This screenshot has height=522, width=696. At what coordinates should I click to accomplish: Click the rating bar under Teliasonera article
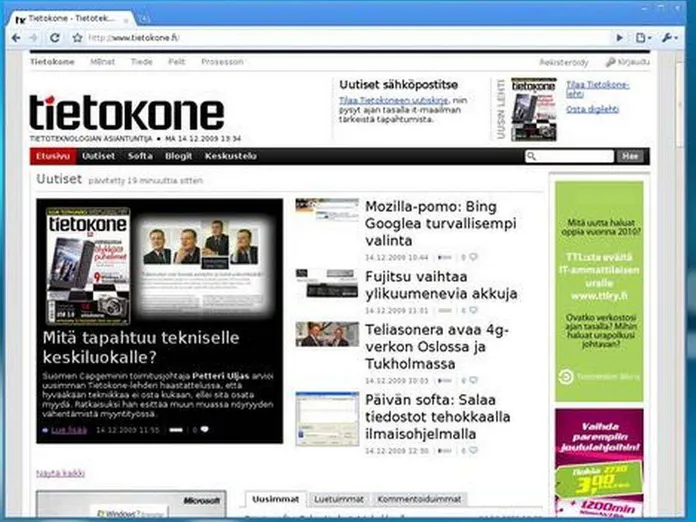click(444, 381)
